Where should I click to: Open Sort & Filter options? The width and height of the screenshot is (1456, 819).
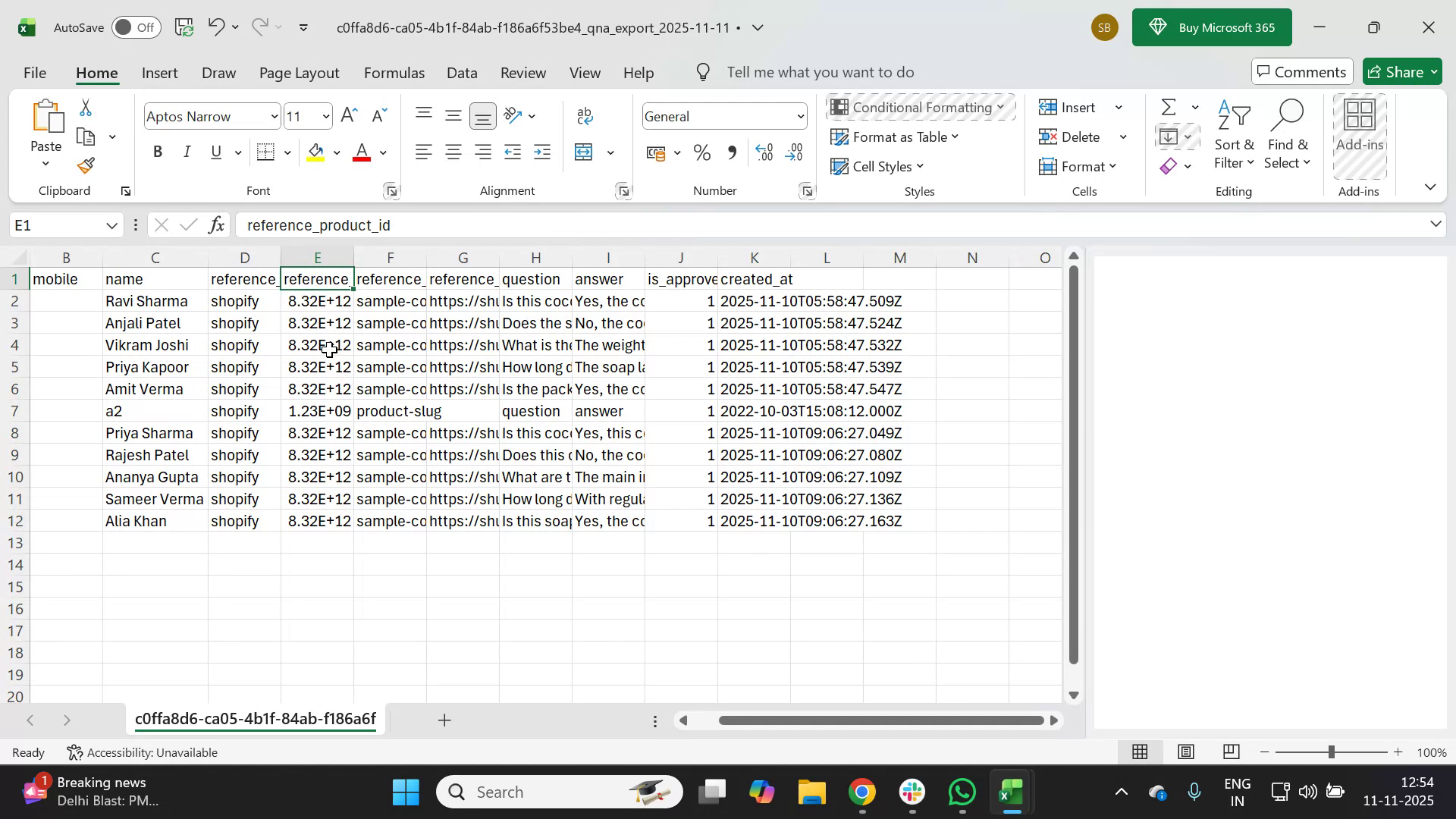pyautogui.click(x=1234, y=136)
